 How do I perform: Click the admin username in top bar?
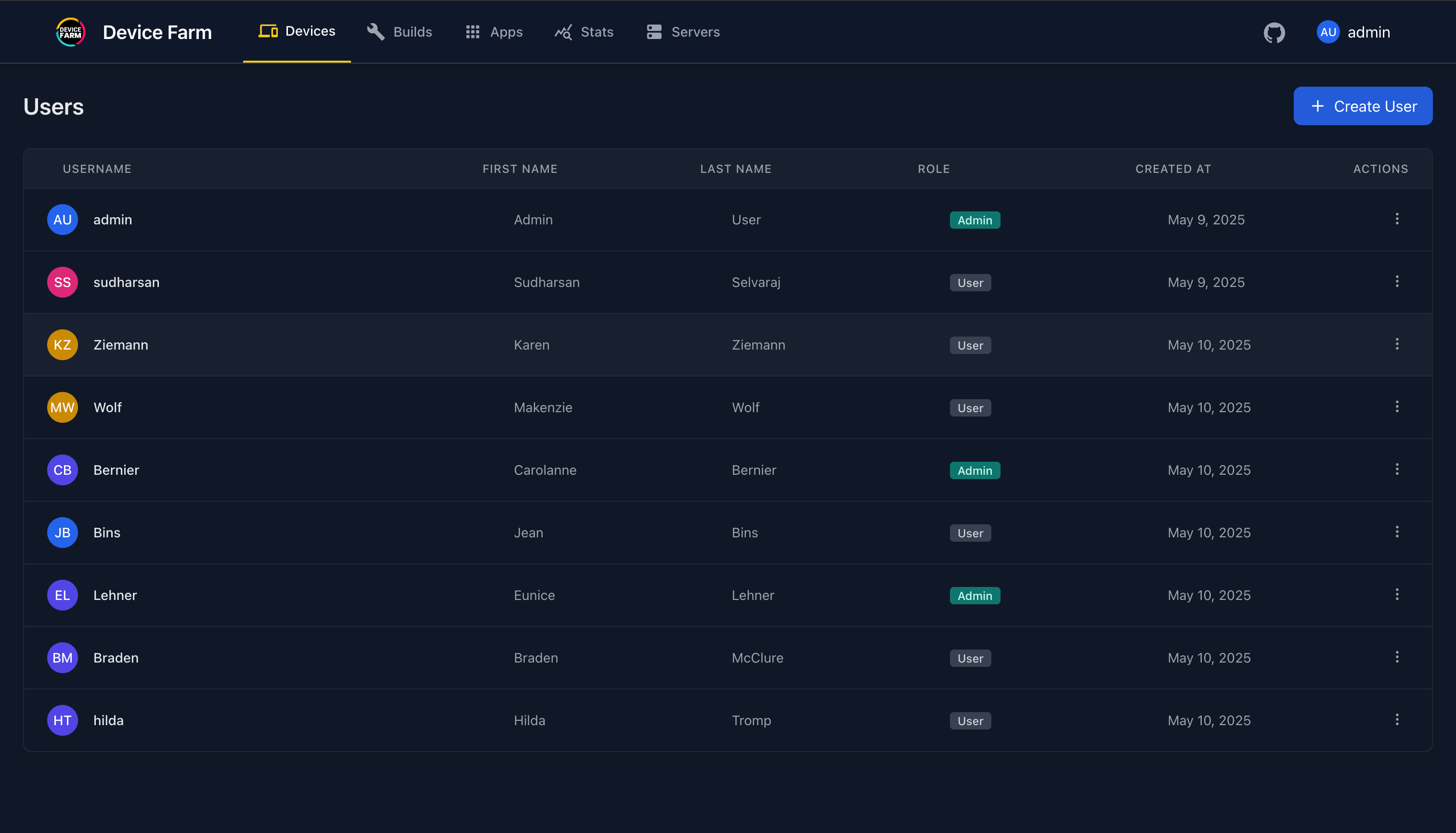tap(1368, 33)
